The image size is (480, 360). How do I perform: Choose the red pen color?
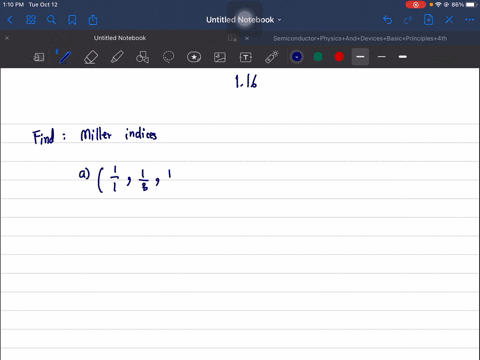(339, 57)
